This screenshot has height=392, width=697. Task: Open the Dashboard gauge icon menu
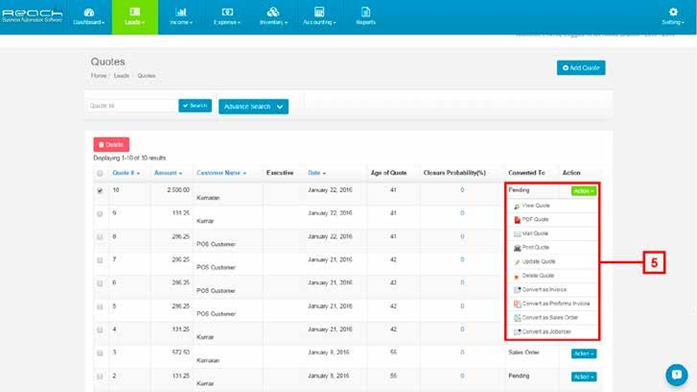[x=89, y=17]
